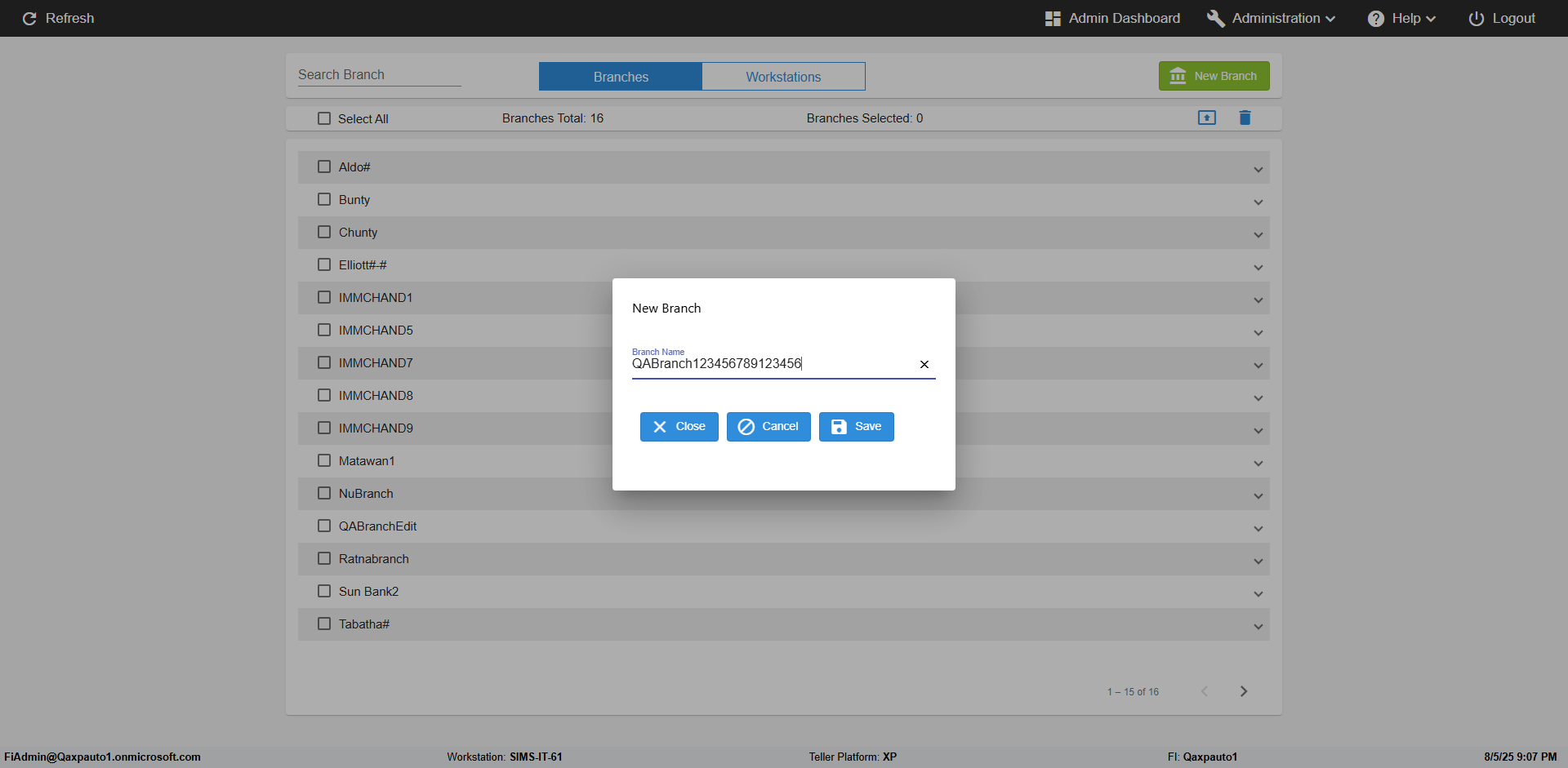Click the IMMCHAND7 branch name
This screenshot has width=1568, height=768.
coord(376,363)
